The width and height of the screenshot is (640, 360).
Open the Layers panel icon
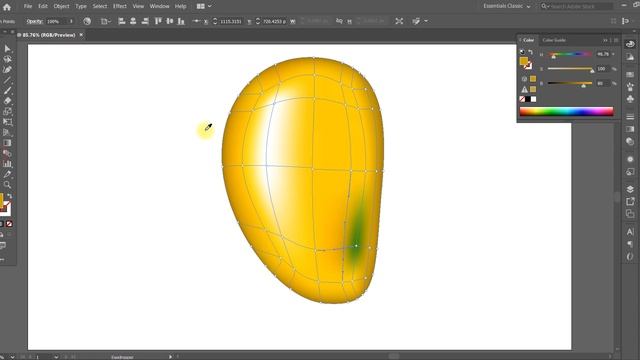630,189
